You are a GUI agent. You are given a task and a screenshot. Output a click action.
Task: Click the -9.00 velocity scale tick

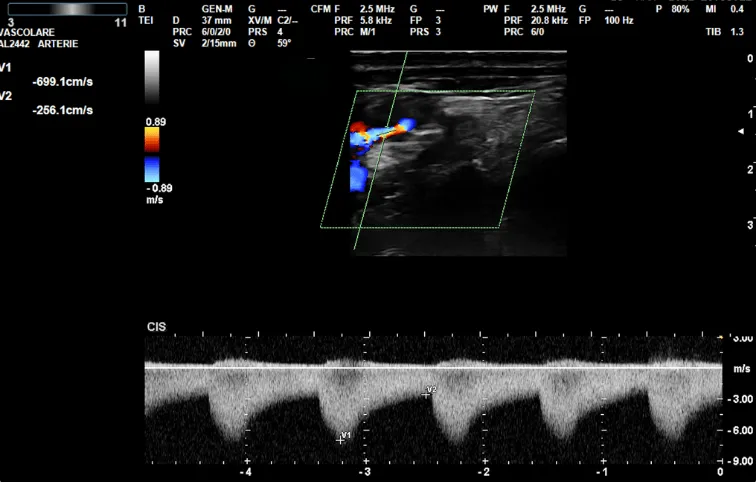[x=742, y=461]
